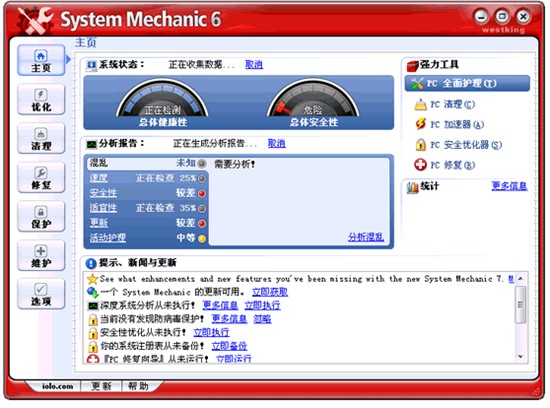550x408 pixels.
Task: Click the lock icon beside 系统注册表从未备份
Action: 93,346
